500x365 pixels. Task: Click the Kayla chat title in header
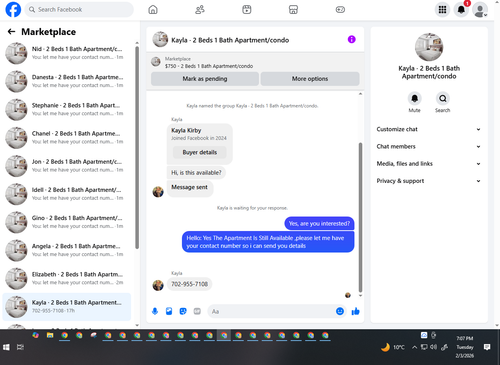pyautogui.click(x=230, y=40)
